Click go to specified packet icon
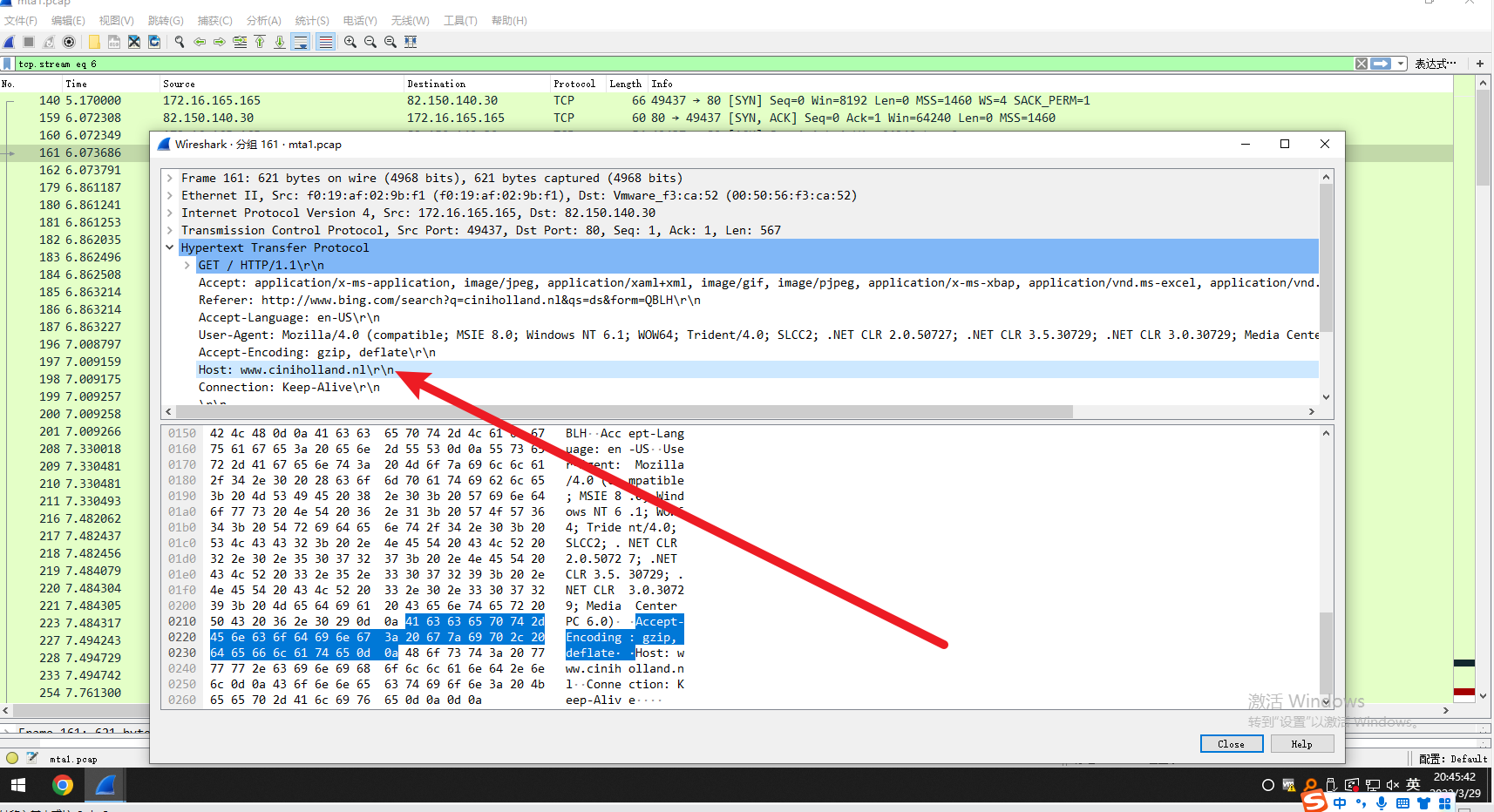 pos(240,42)
